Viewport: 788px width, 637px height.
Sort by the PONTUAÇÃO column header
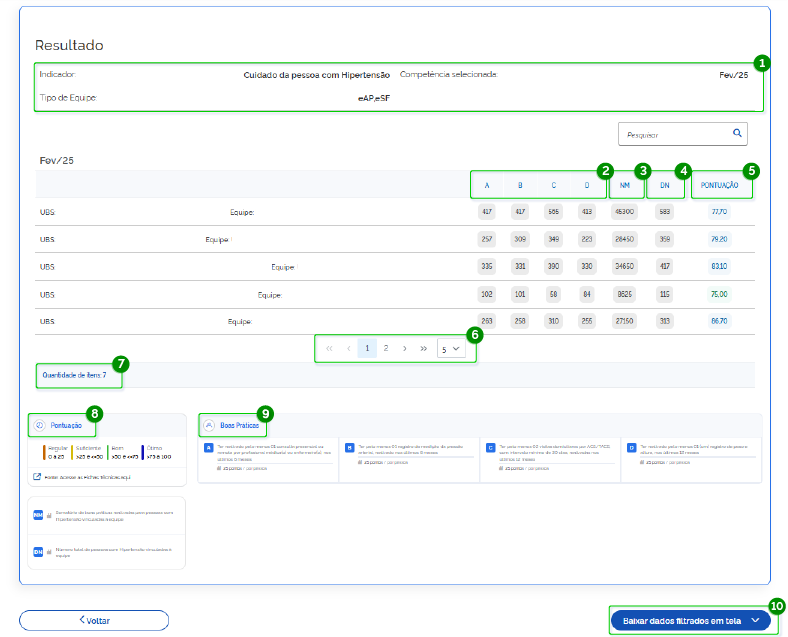[720, 185]
